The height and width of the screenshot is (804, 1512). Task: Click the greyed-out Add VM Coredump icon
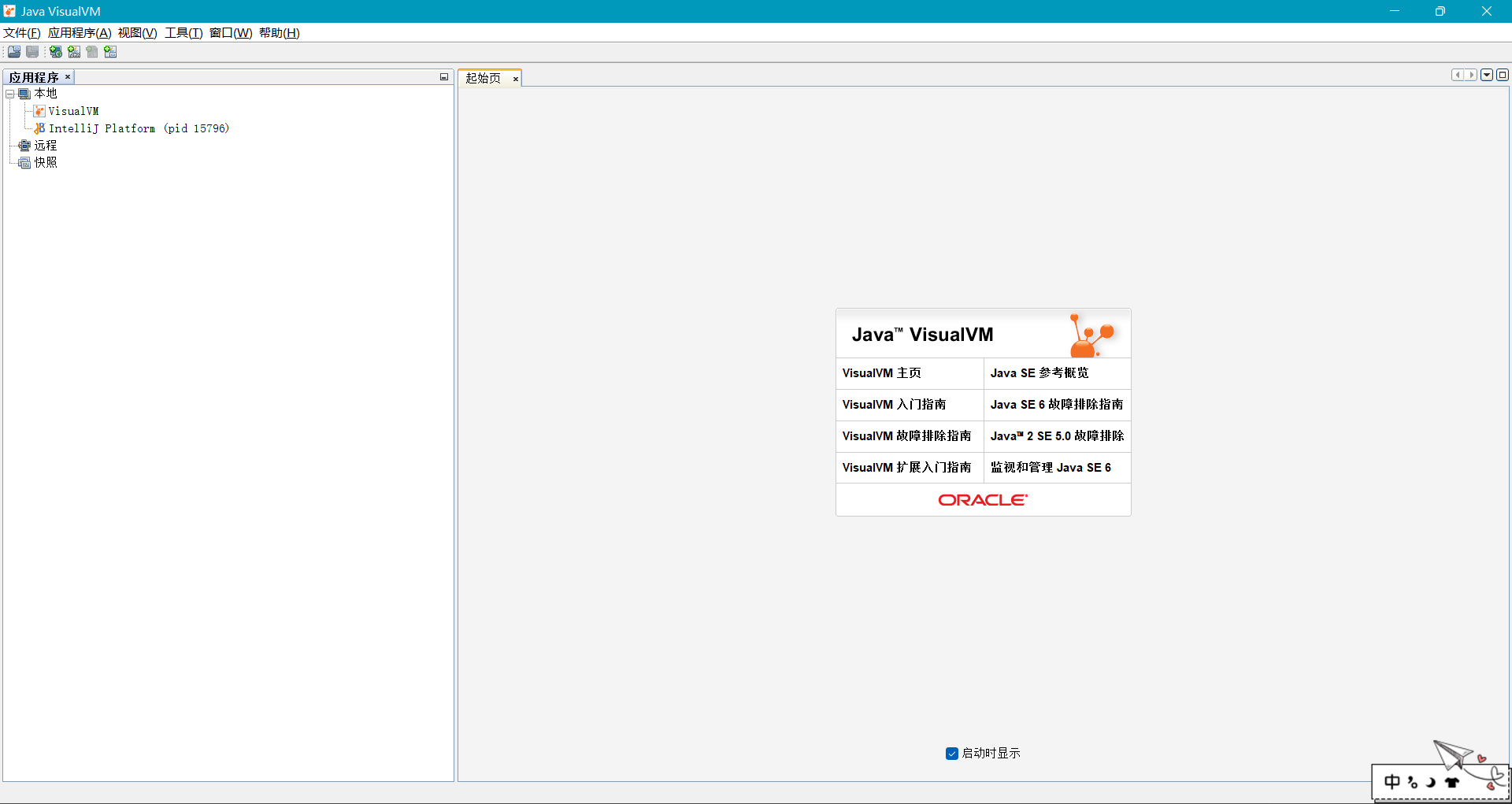[92, 52]
